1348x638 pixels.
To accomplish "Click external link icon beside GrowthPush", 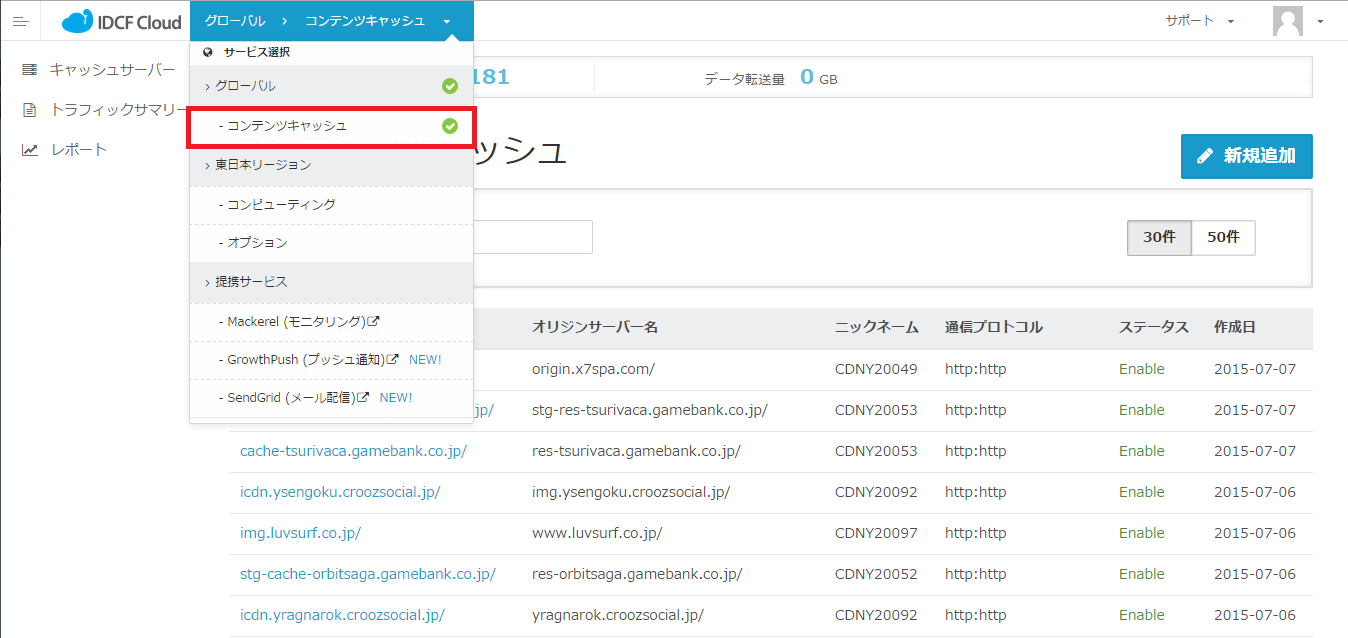I will tap(393, 359).
